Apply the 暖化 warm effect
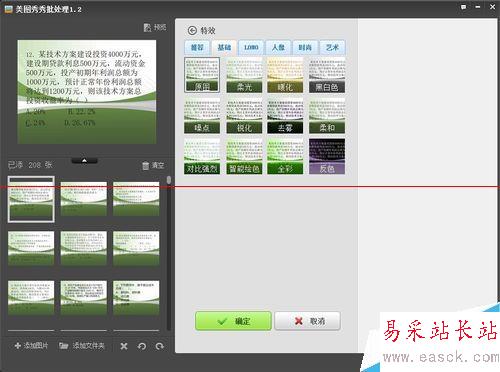500x372 pixels. [285, 75]
